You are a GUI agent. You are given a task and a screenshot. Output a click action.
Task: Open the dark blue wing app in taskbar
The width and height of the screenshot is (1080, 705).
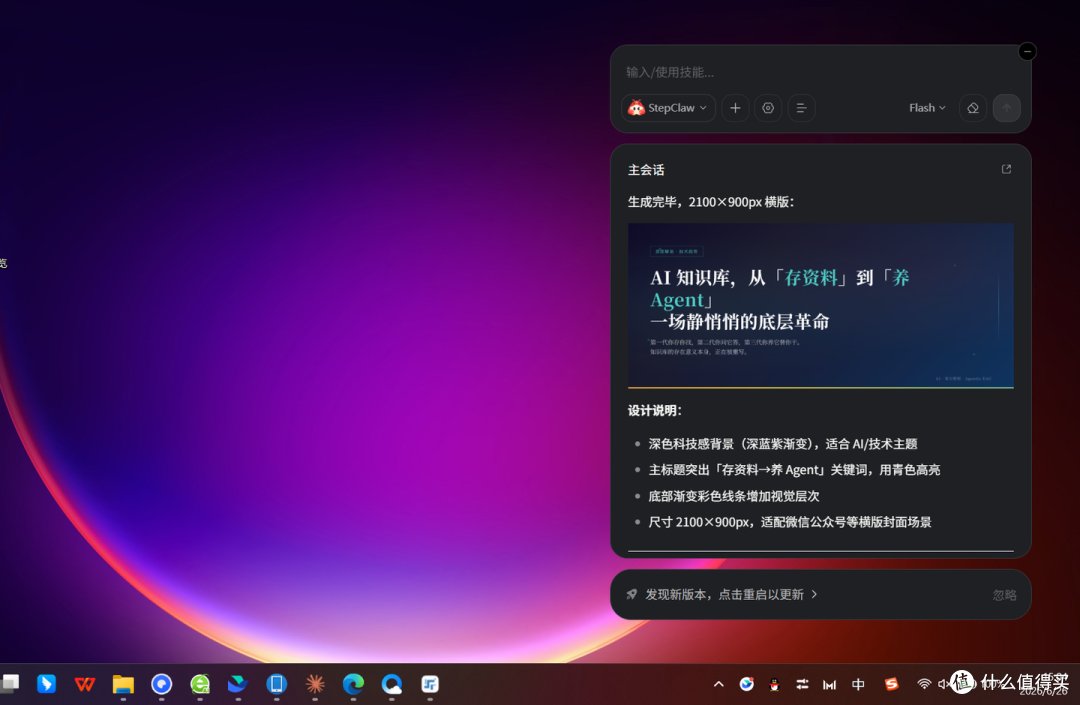238,684
